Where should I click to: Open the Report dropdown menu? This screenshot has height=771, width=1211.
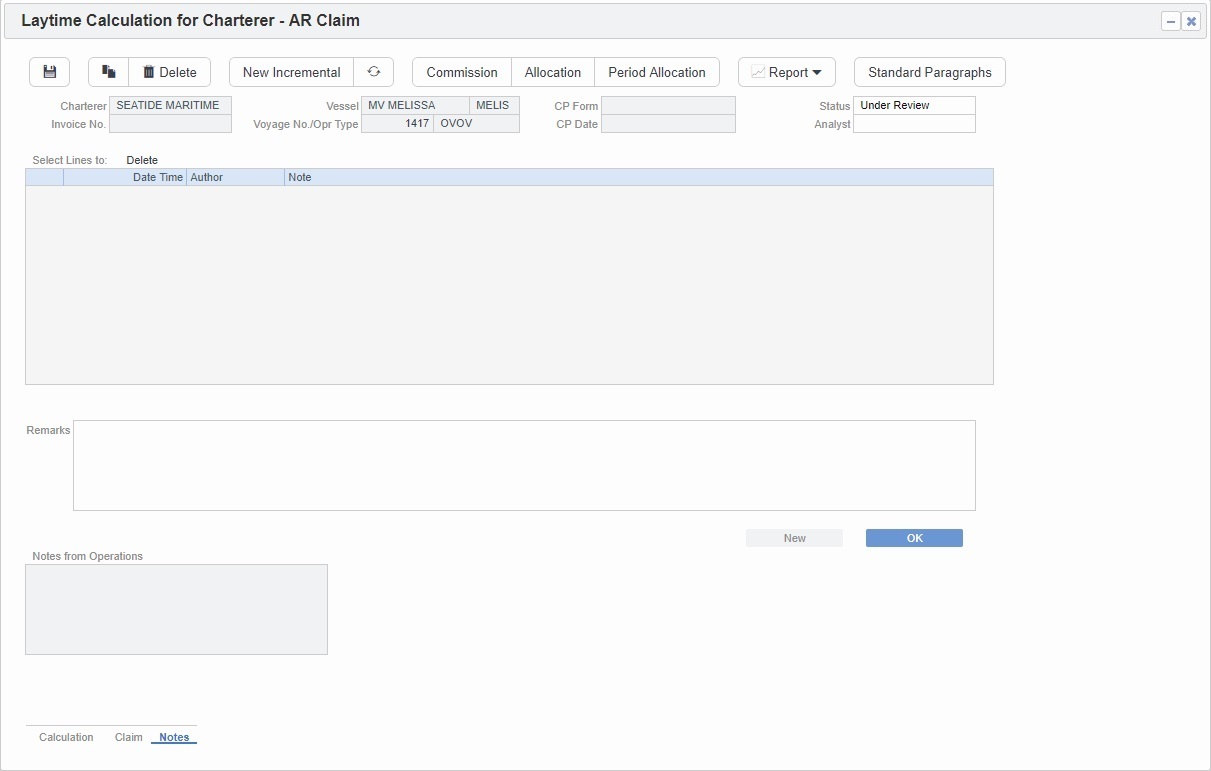click(x=786, y=72)
